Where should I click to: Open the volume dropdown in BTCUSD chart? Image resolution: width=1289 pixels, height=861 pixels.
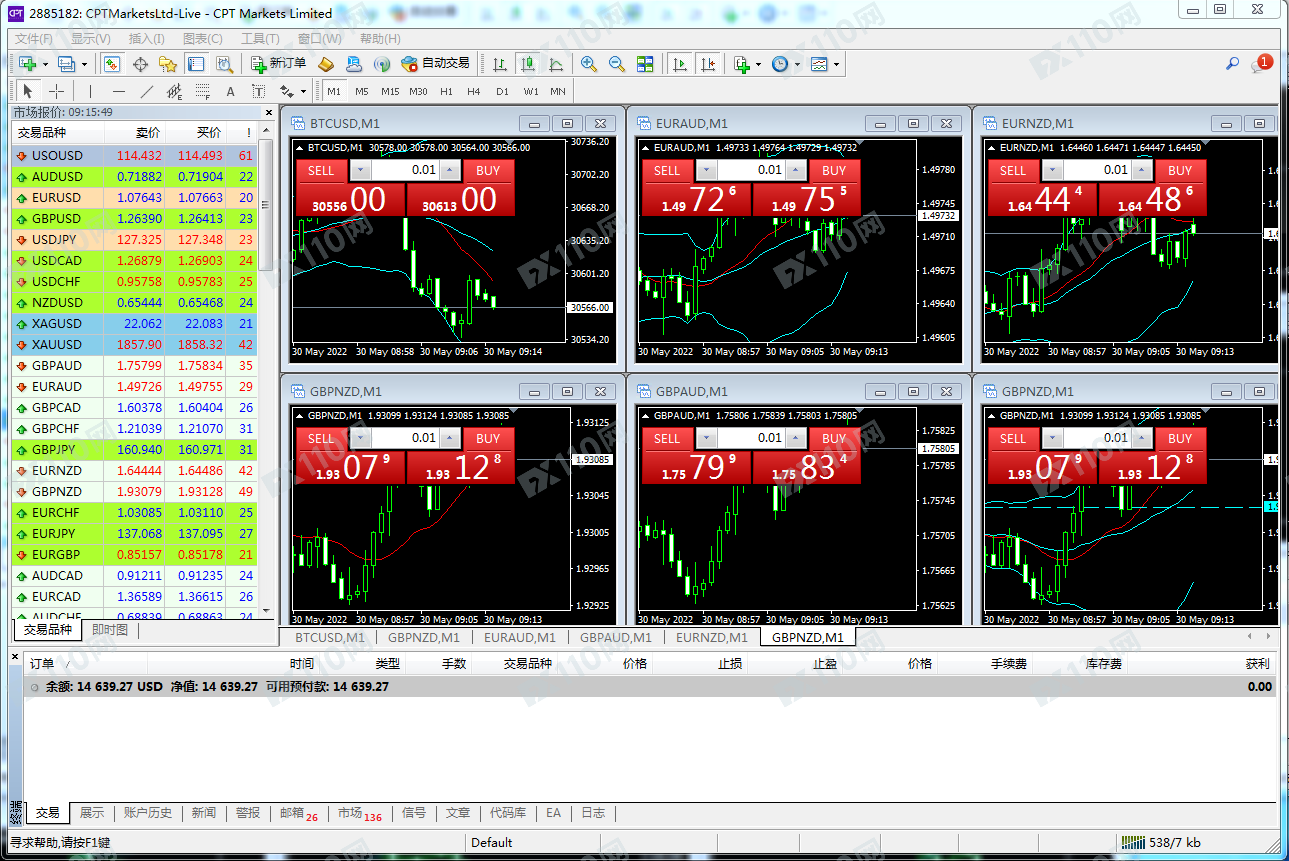coord(360,171)
